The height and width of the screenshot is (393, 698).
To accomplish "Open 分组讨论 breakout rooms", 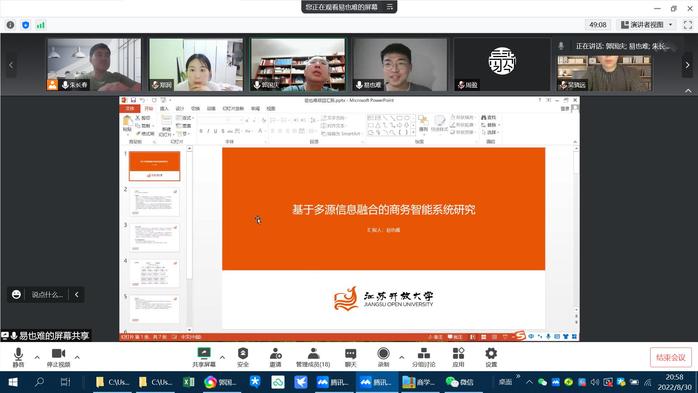I will coord(424,357).
